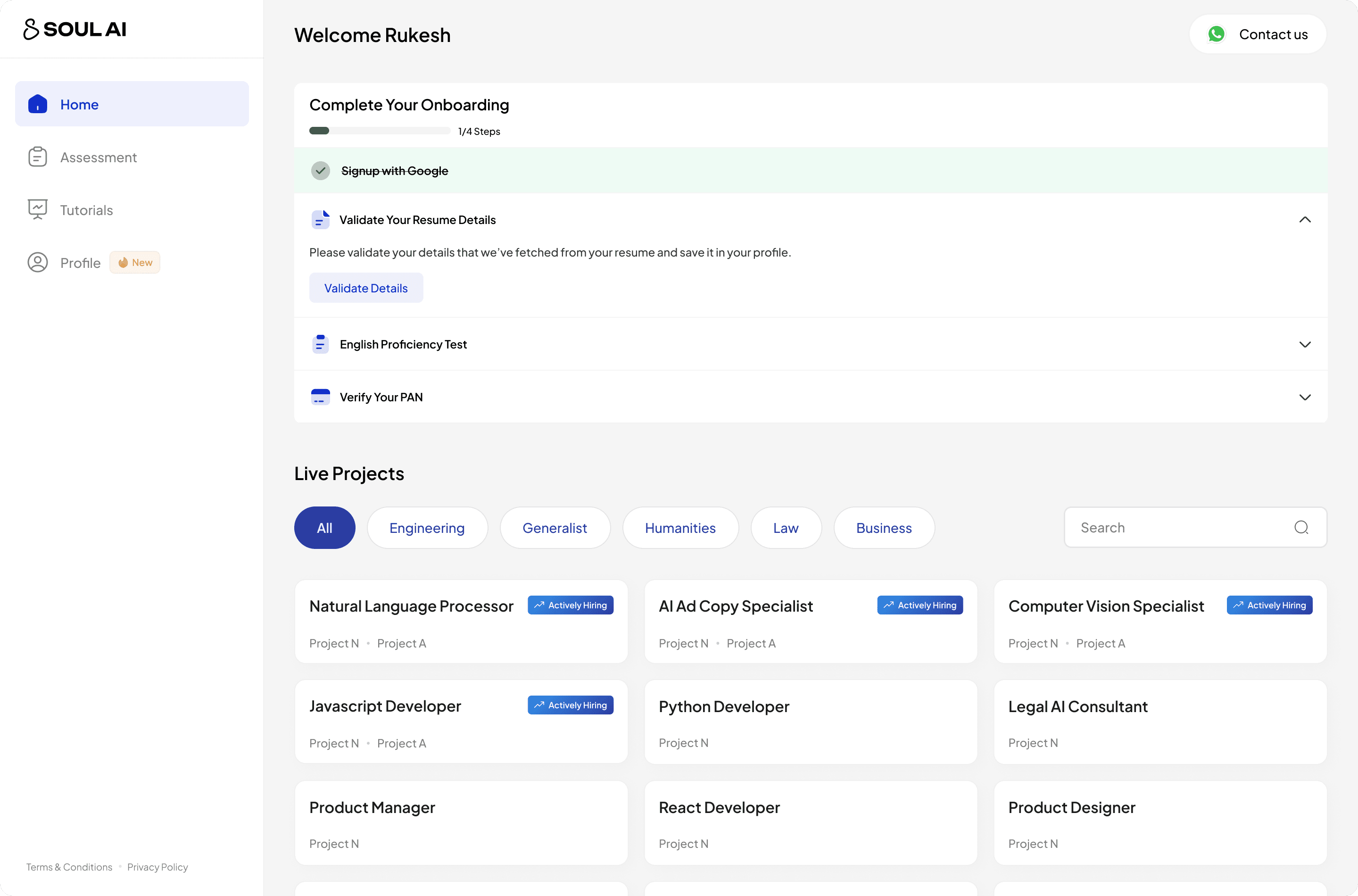Click the WhatsApp icon in Contact us
1358x896 pixels.
pyautogui.click(x=1216, y=34)
